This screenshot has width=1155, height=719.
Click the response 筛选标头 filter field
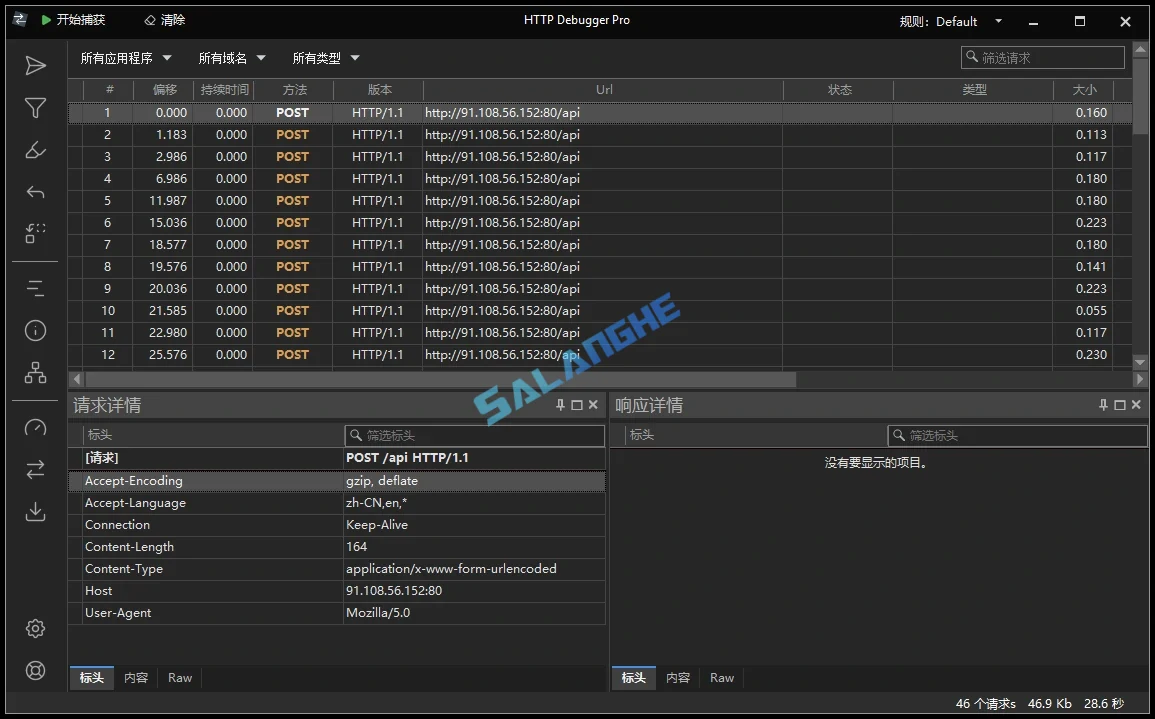pyautogui.click(x=1017, y=435)
